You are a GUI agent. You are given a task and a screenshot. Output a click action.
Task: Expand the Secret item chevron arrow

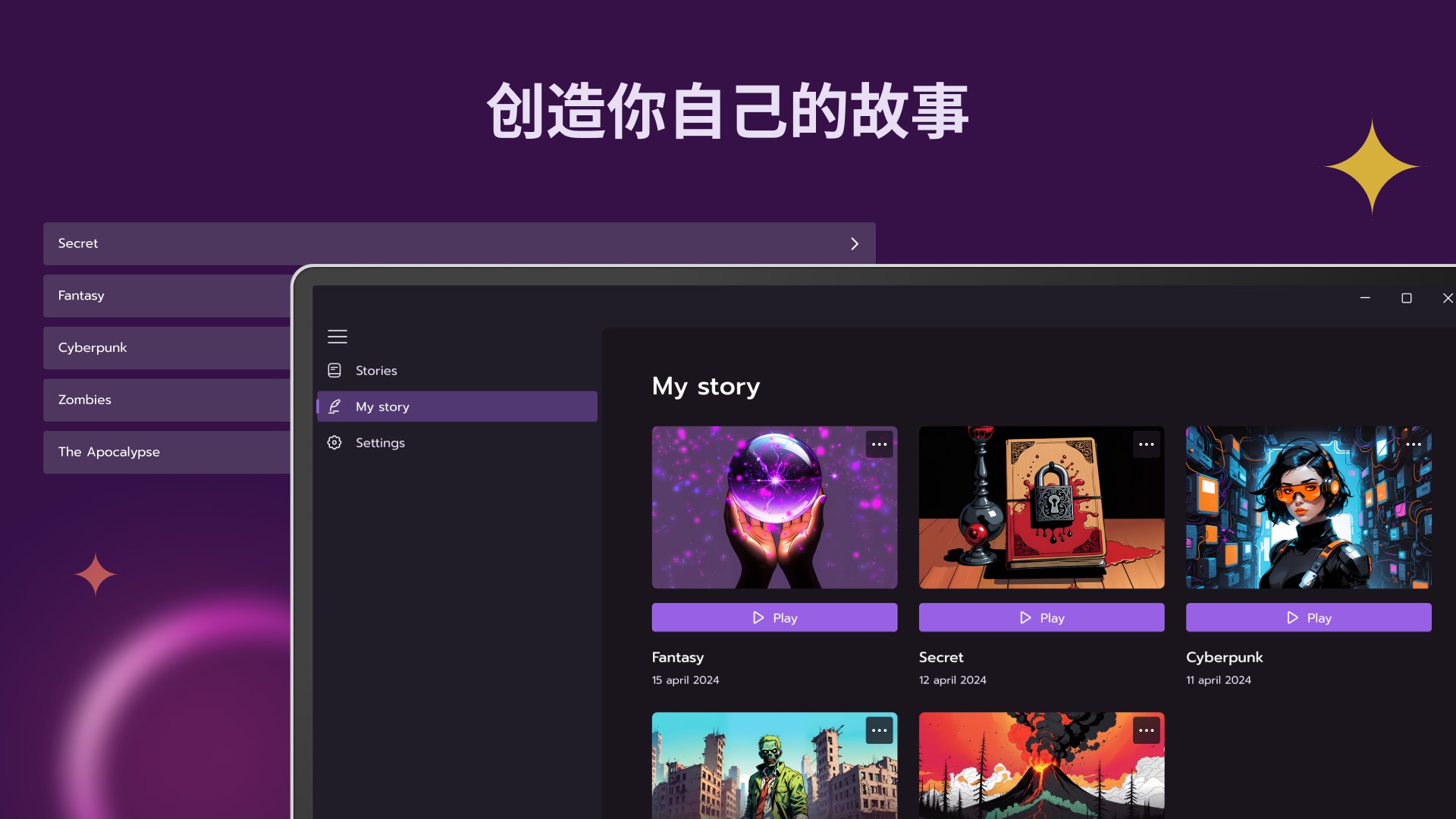(x=855, y=243)
